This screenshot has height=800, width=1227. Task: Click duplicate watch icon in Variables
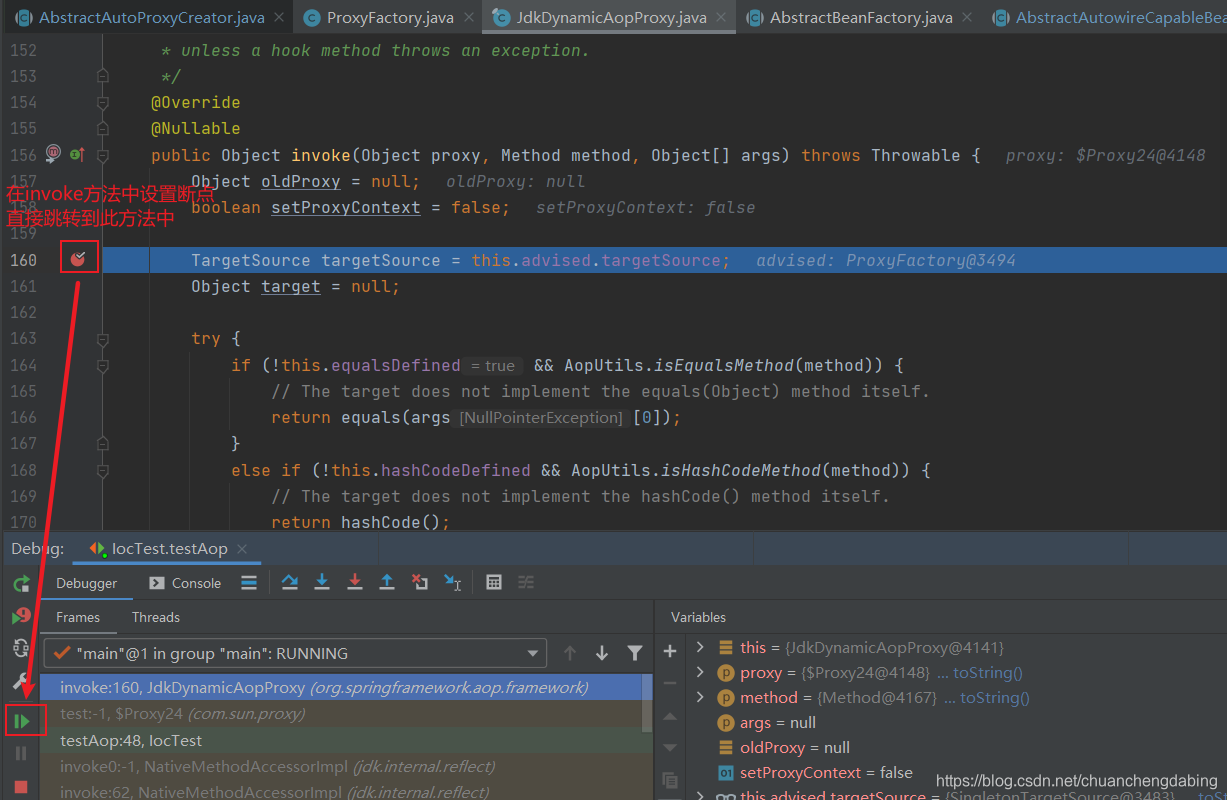670,780
